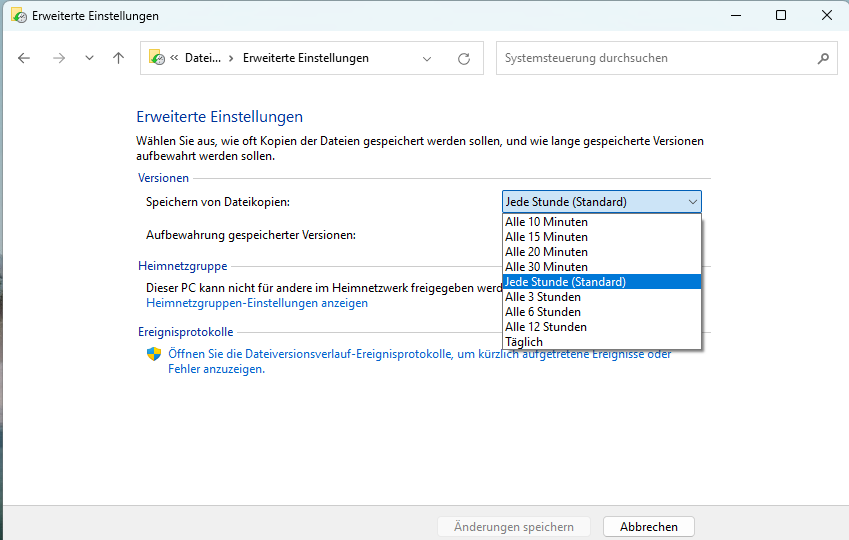Click the 'Versionen' section header
849x540 pixels.
coord(164,178)
